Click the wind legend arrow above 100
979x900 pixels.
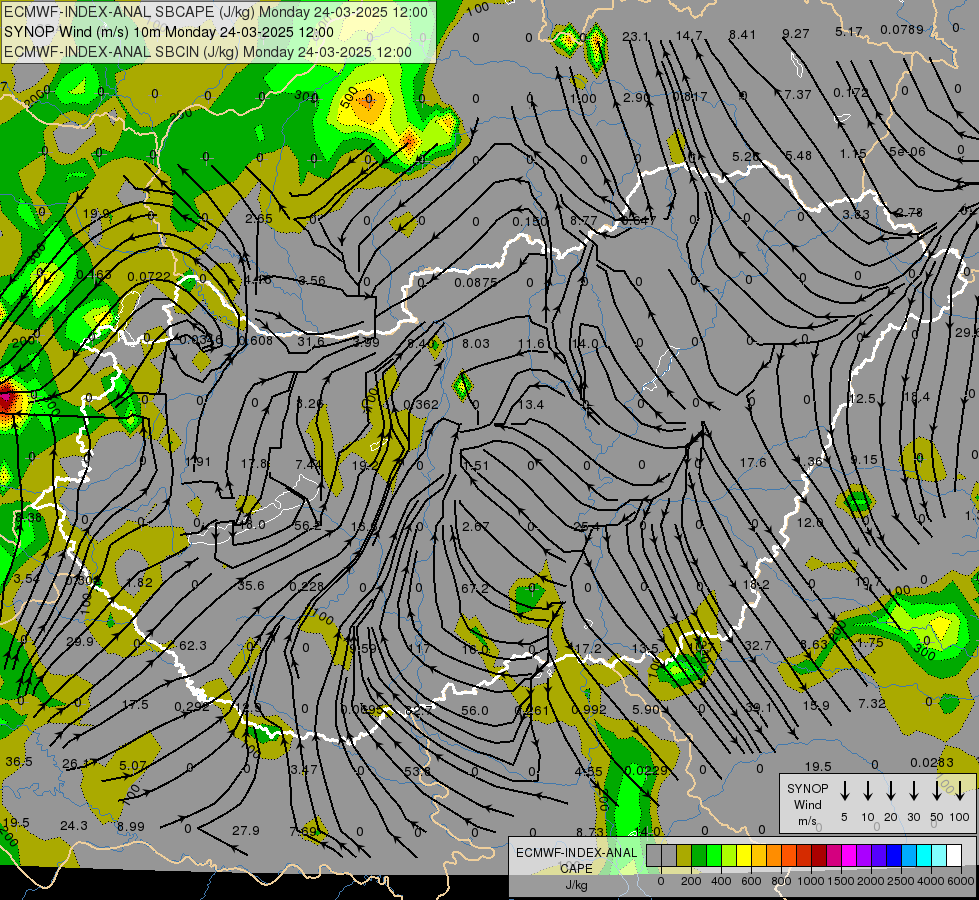click(960, 790)
